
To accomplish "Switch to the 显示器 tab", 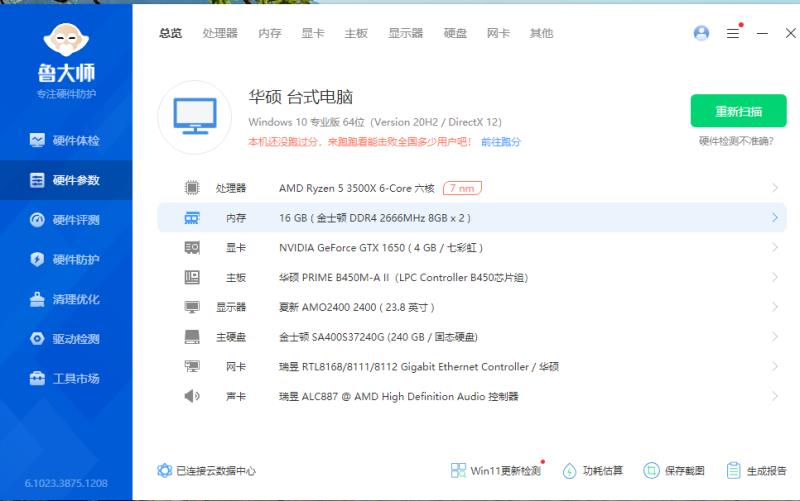I will tap(406, 33).
